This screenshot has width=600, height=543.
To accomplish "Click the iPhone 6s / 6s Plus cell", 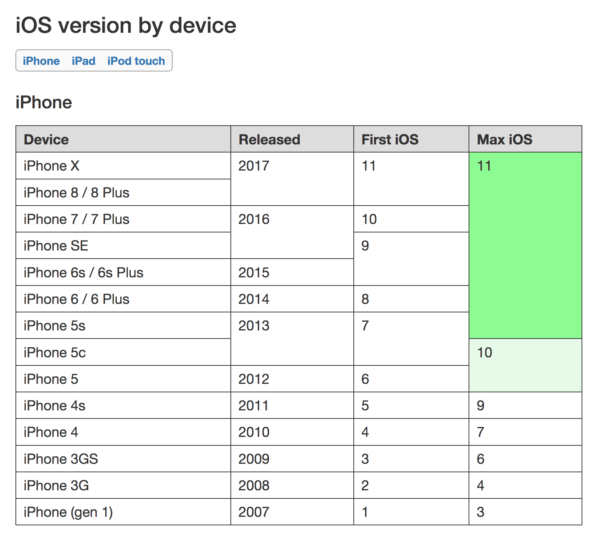I will 83,272.
